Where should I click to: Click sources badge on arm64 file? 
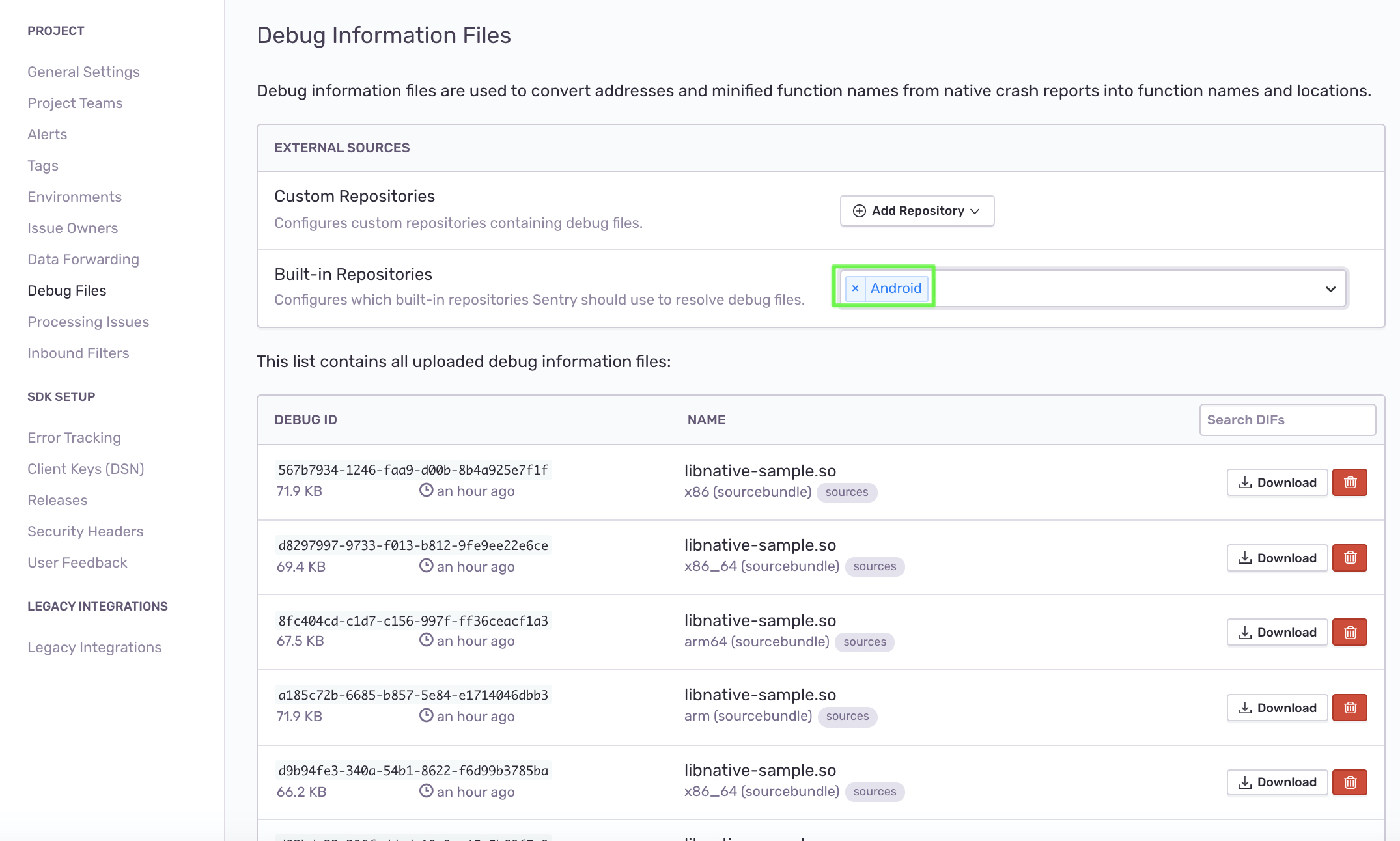point(864,642)
